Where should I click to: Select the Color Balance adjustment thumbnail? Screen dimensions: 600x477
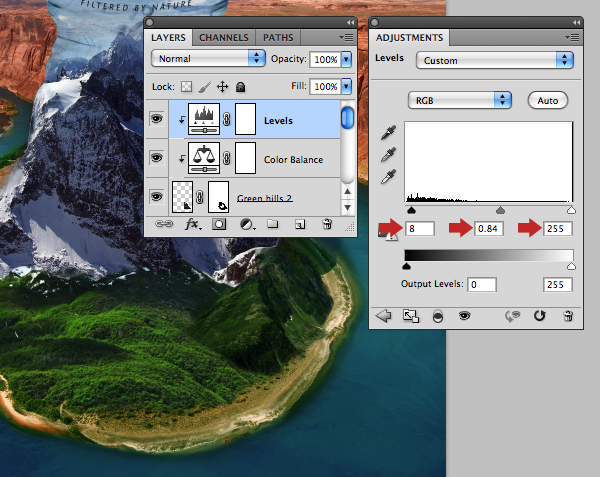(x=204, y=158)
